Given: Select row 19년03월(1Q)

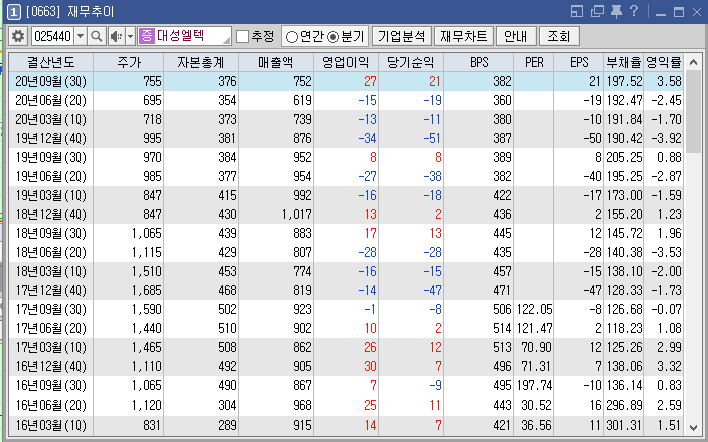Looking at the screenshot, I should 346,195.
